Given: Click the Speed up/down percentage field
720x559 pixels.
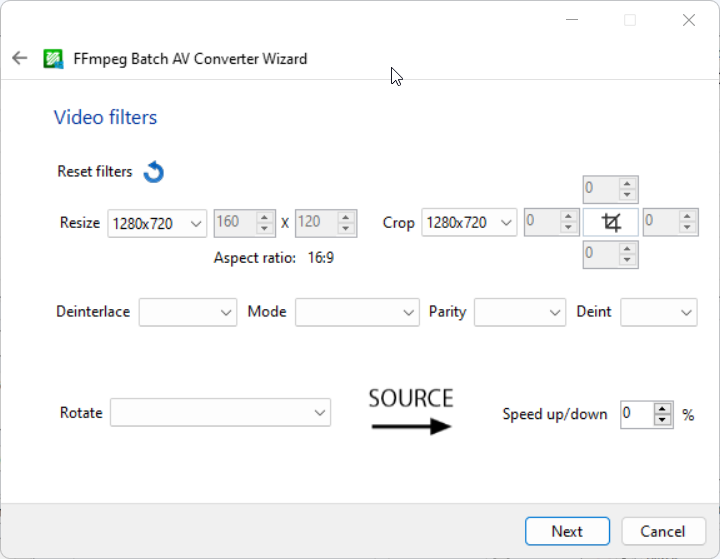Looking at the screenshot, I should click(637, 414).
